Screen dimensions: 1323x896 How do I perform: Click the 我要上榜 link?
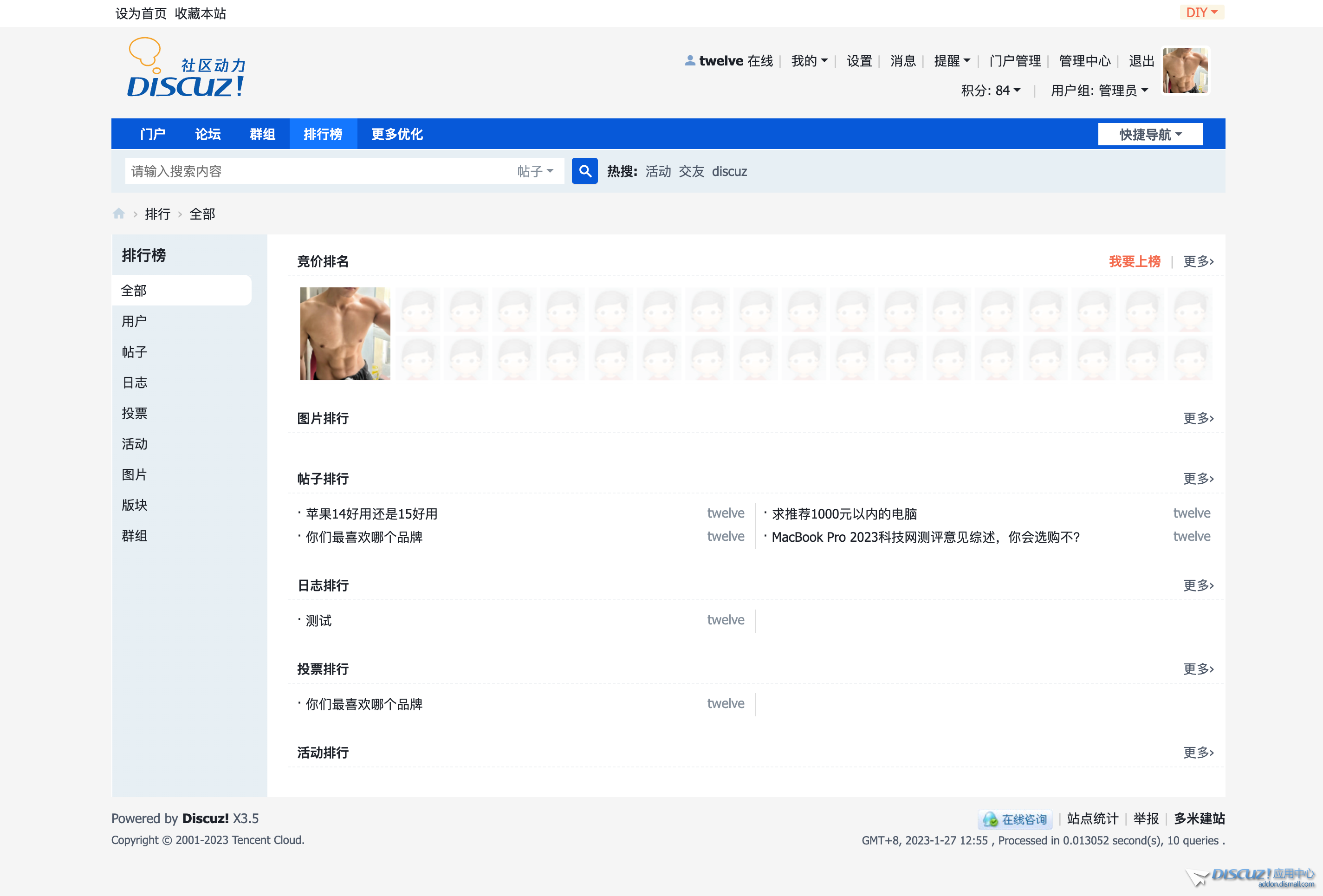(1134, 261)
